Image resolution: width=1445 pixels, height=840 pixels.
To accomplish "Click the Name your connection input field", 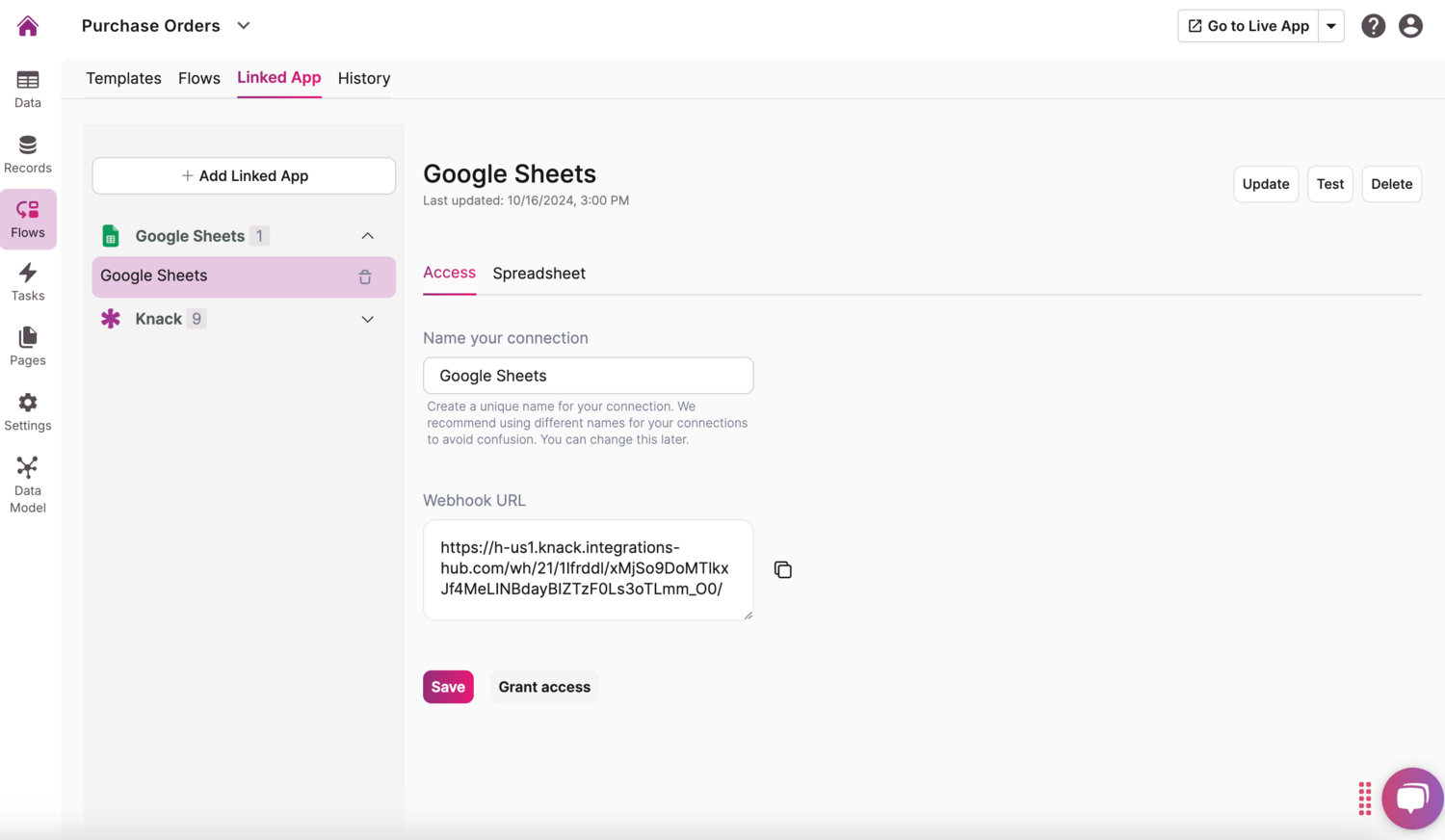I will [x=588, y=376].
